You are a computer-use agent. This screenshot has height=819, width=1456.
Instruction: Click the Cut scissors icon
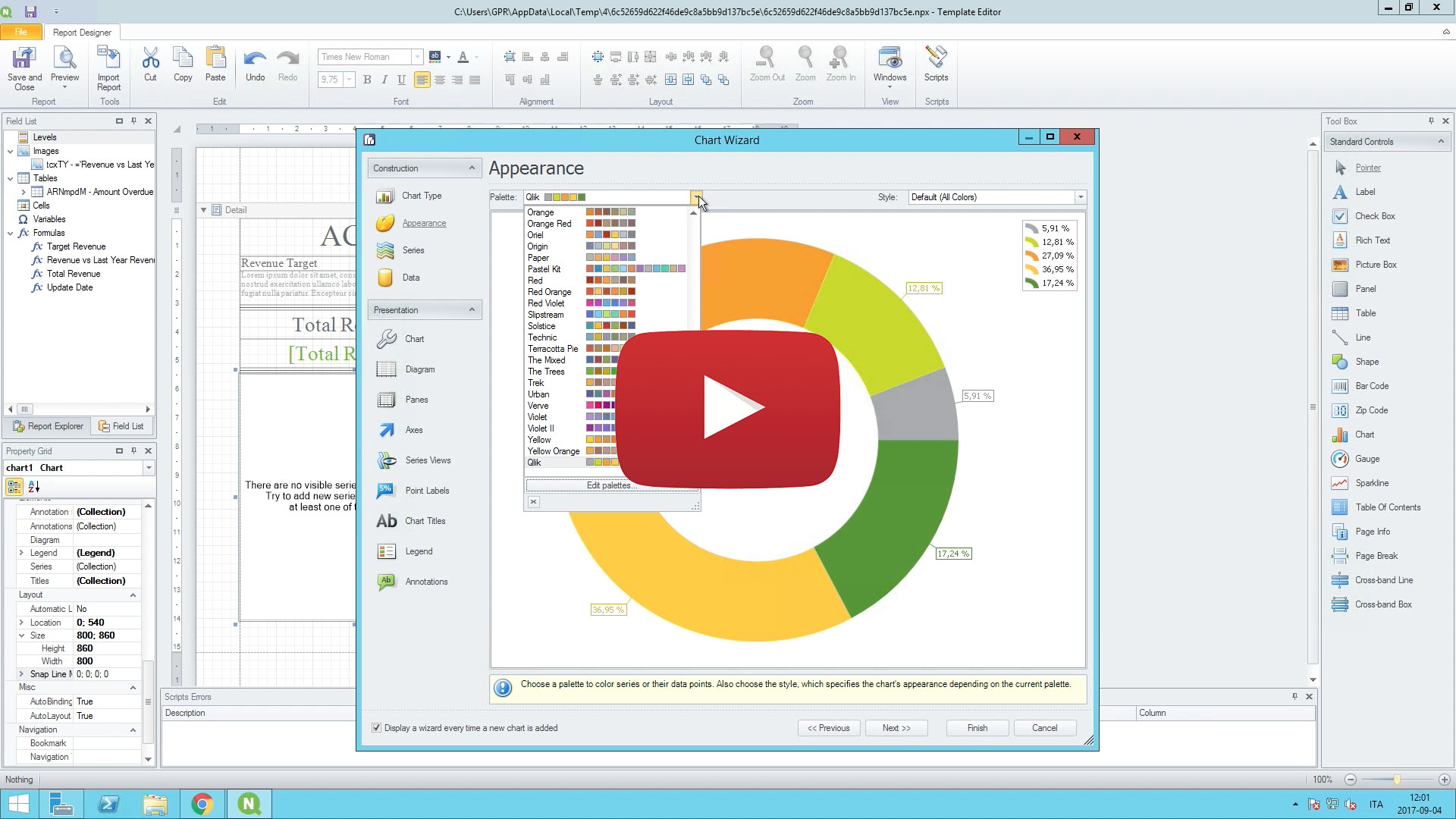pyautogui.click(x=150, y=58)
